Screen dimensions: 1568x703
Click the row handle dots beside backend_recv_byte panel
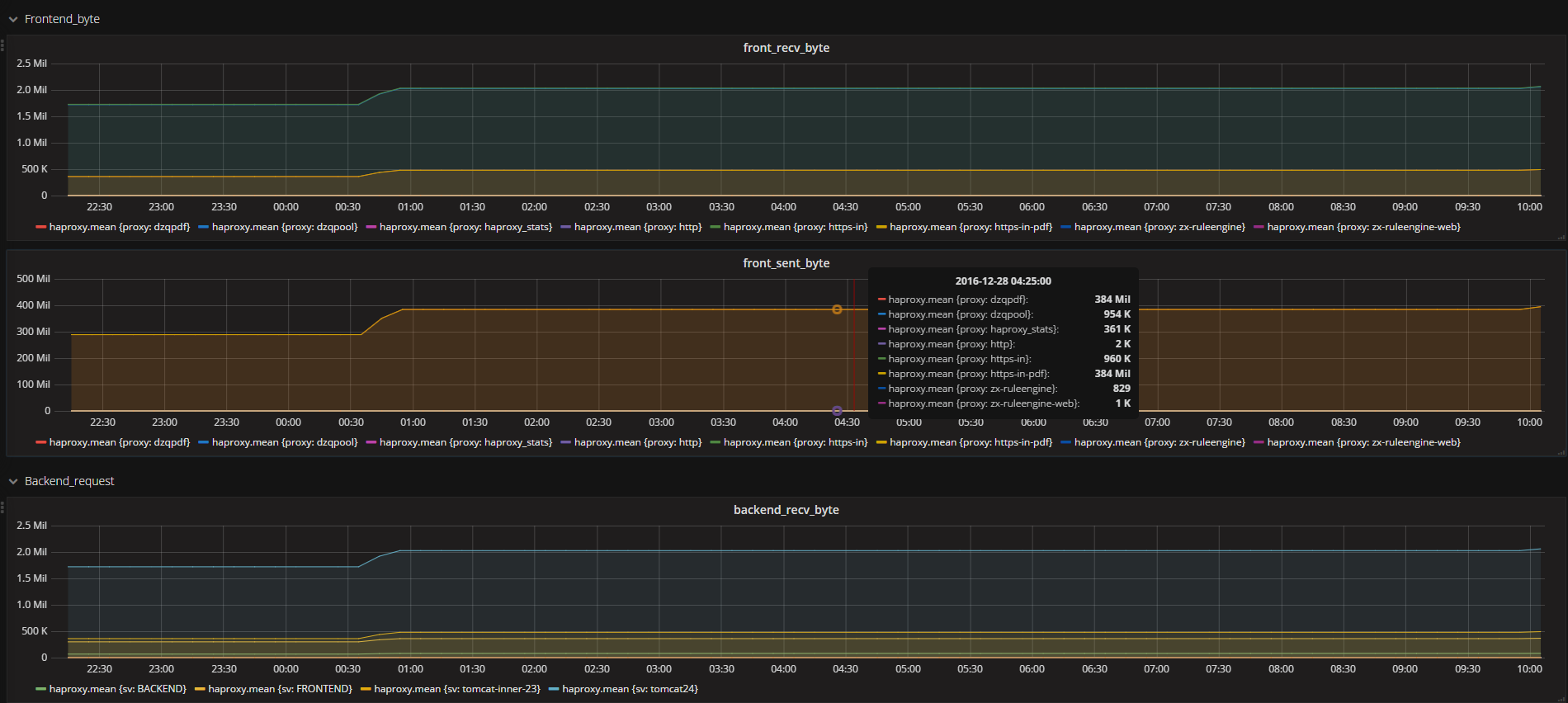pos(2,507)
